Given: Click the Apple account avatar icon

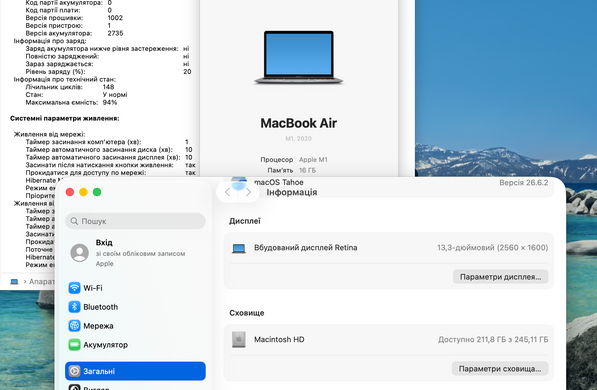Looking at the screenshot, I should (x=80, y=253).
